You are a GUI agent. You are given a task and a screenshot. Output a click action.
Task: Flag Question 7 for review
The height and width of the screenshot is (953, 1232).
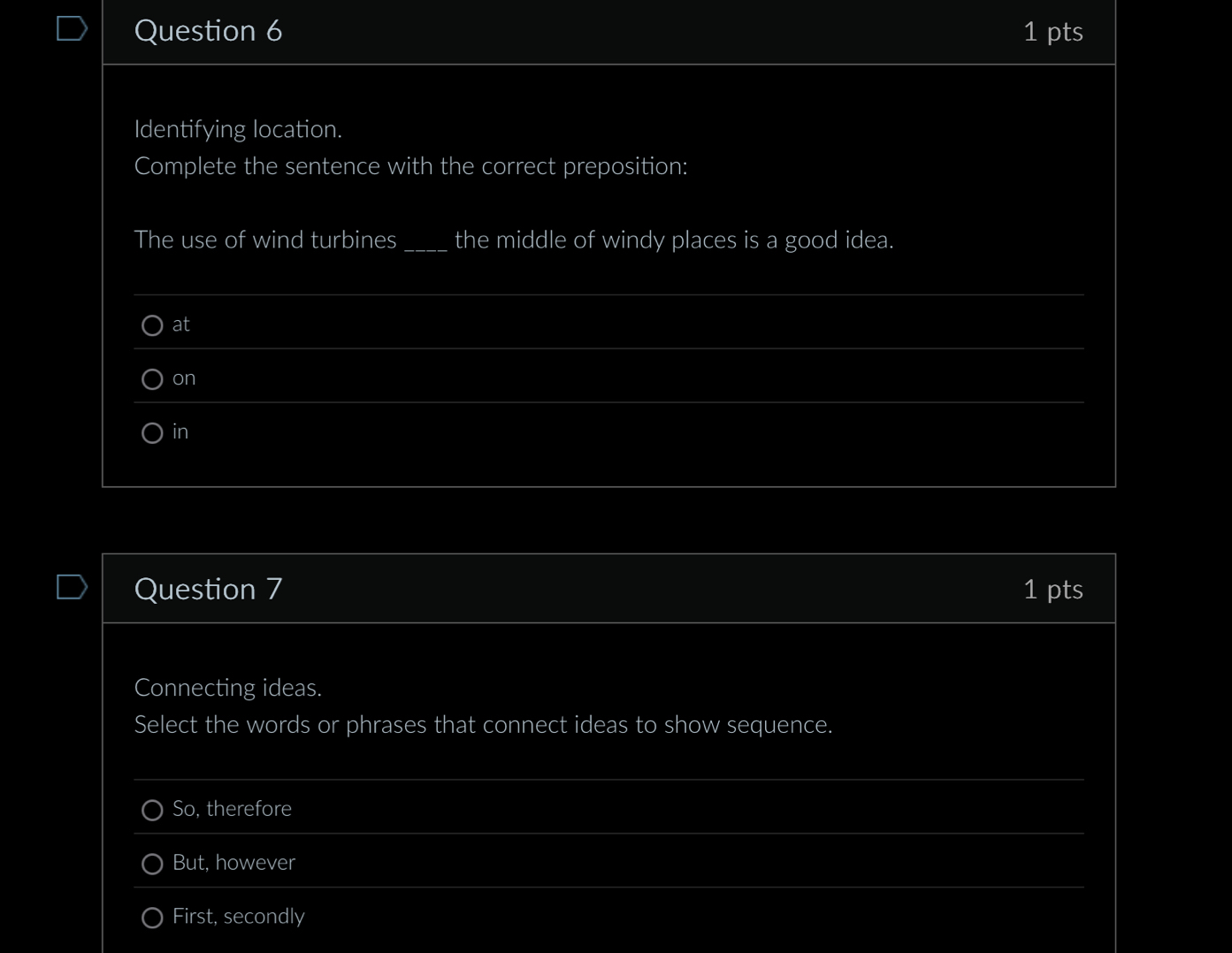(x=72, y=587)
